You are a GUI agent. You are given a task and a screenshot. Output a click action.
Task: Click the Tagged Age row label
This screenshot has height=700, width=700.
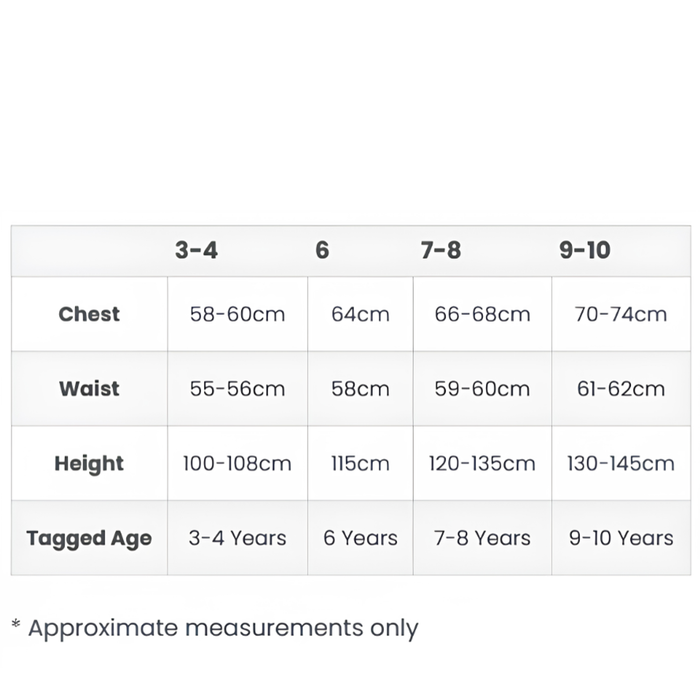89,538
